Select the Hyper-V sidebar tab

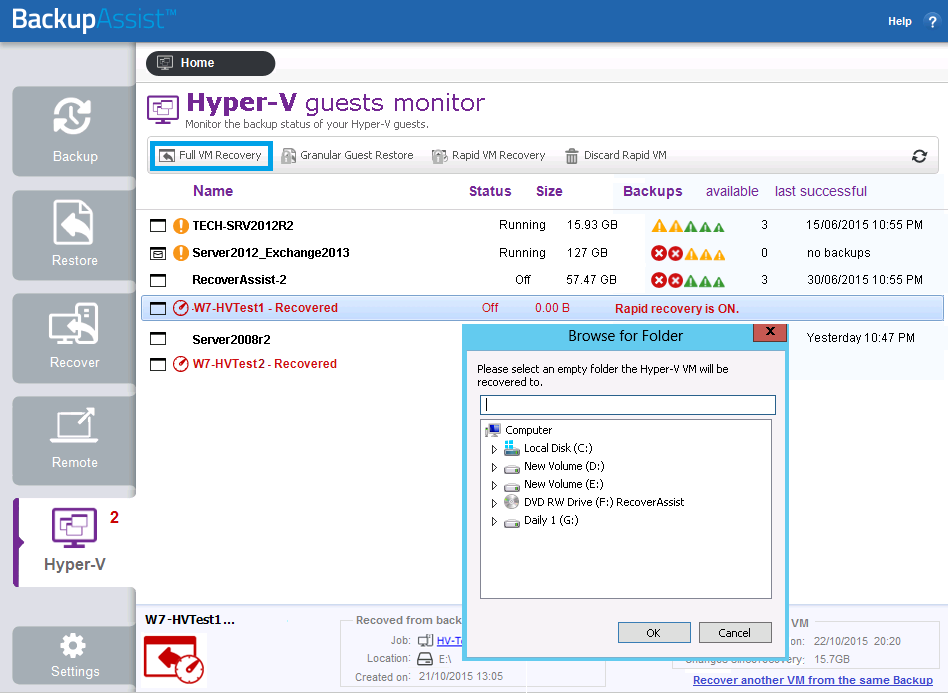(75, 542)
